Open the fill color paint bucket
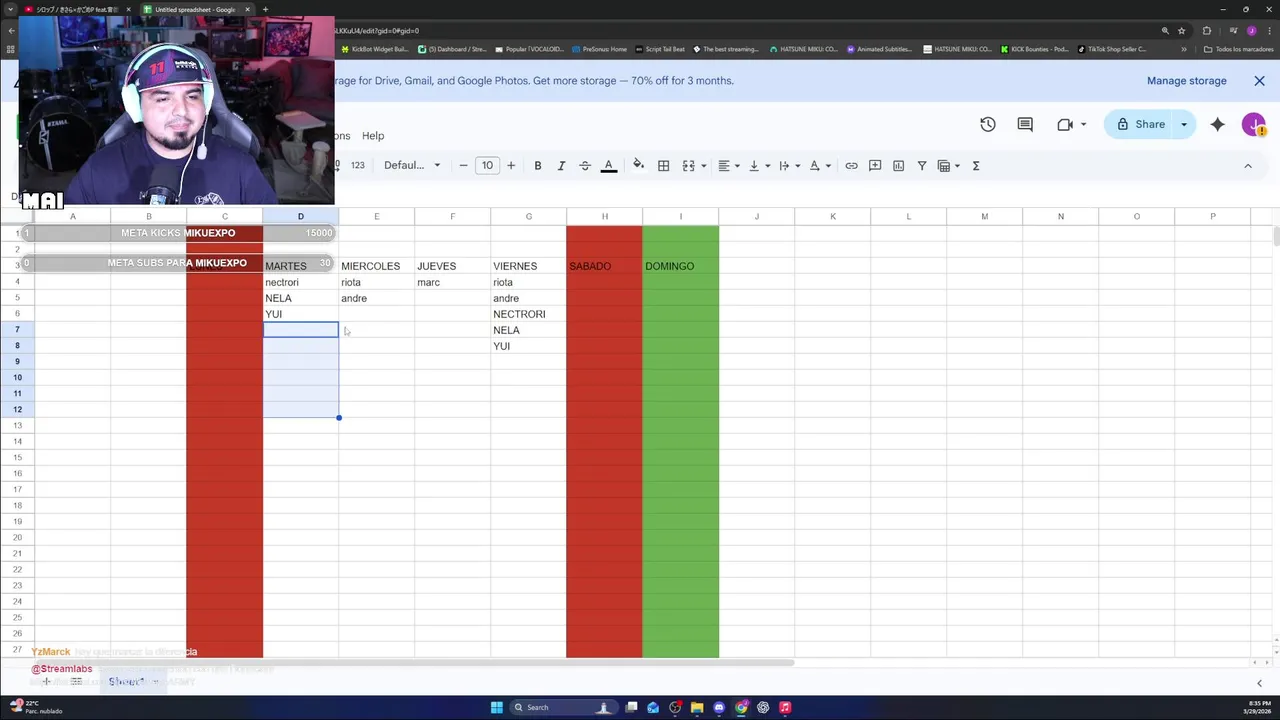Viewport: 1280px width, 720px height. [x=638, y=165]
